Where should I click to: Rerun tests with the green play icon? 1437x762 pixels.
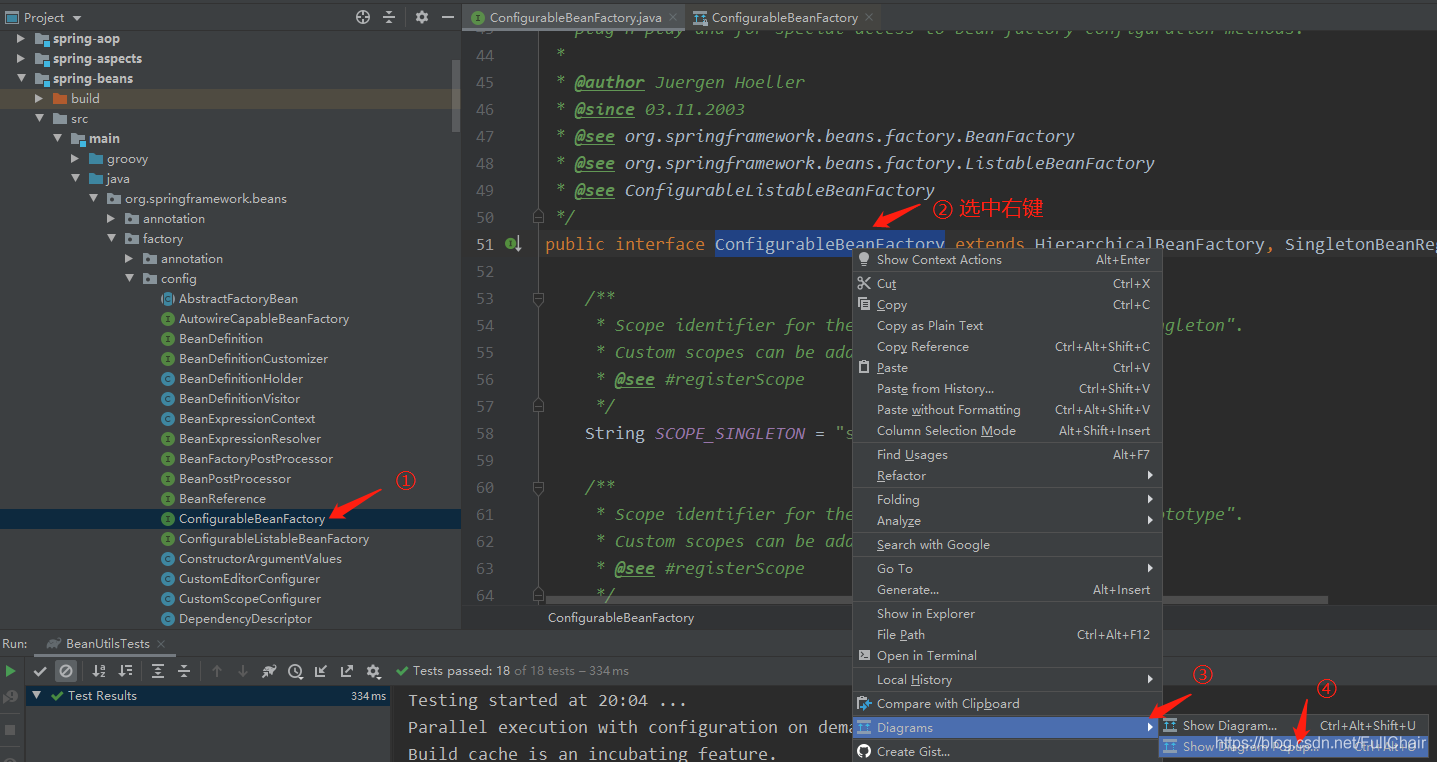10,671
